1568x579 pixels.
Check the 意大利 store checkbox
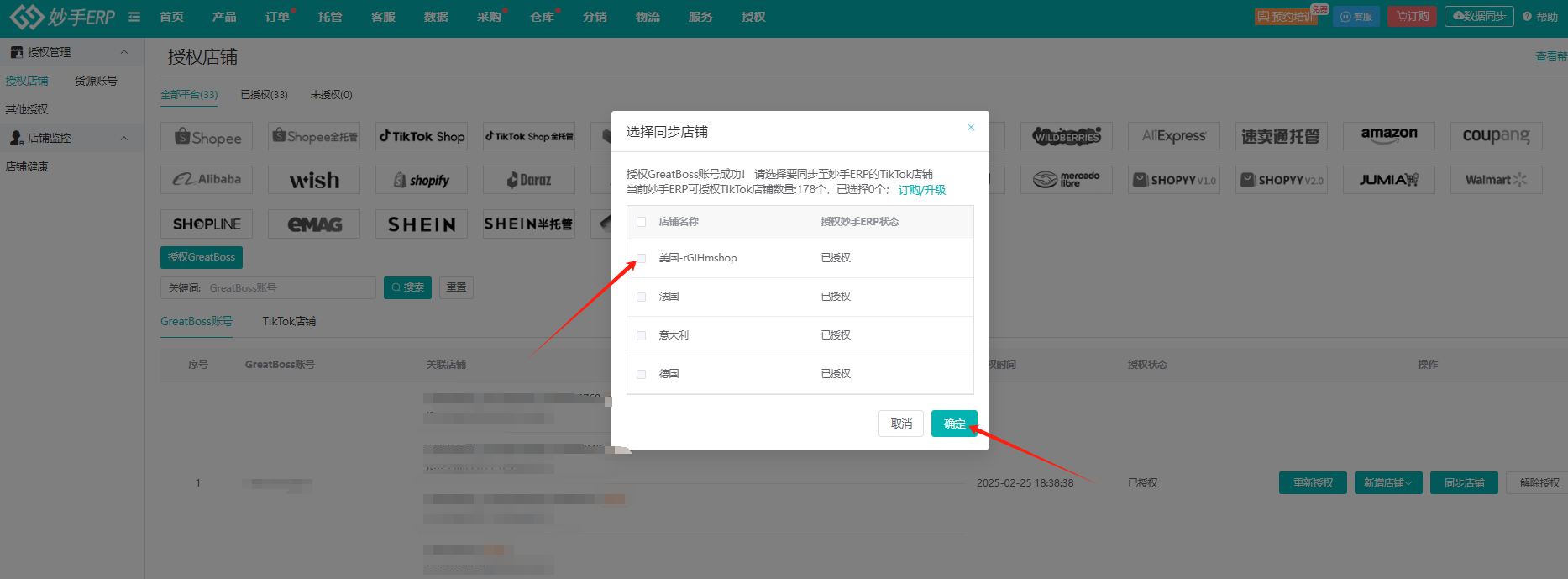coord(642,335)
